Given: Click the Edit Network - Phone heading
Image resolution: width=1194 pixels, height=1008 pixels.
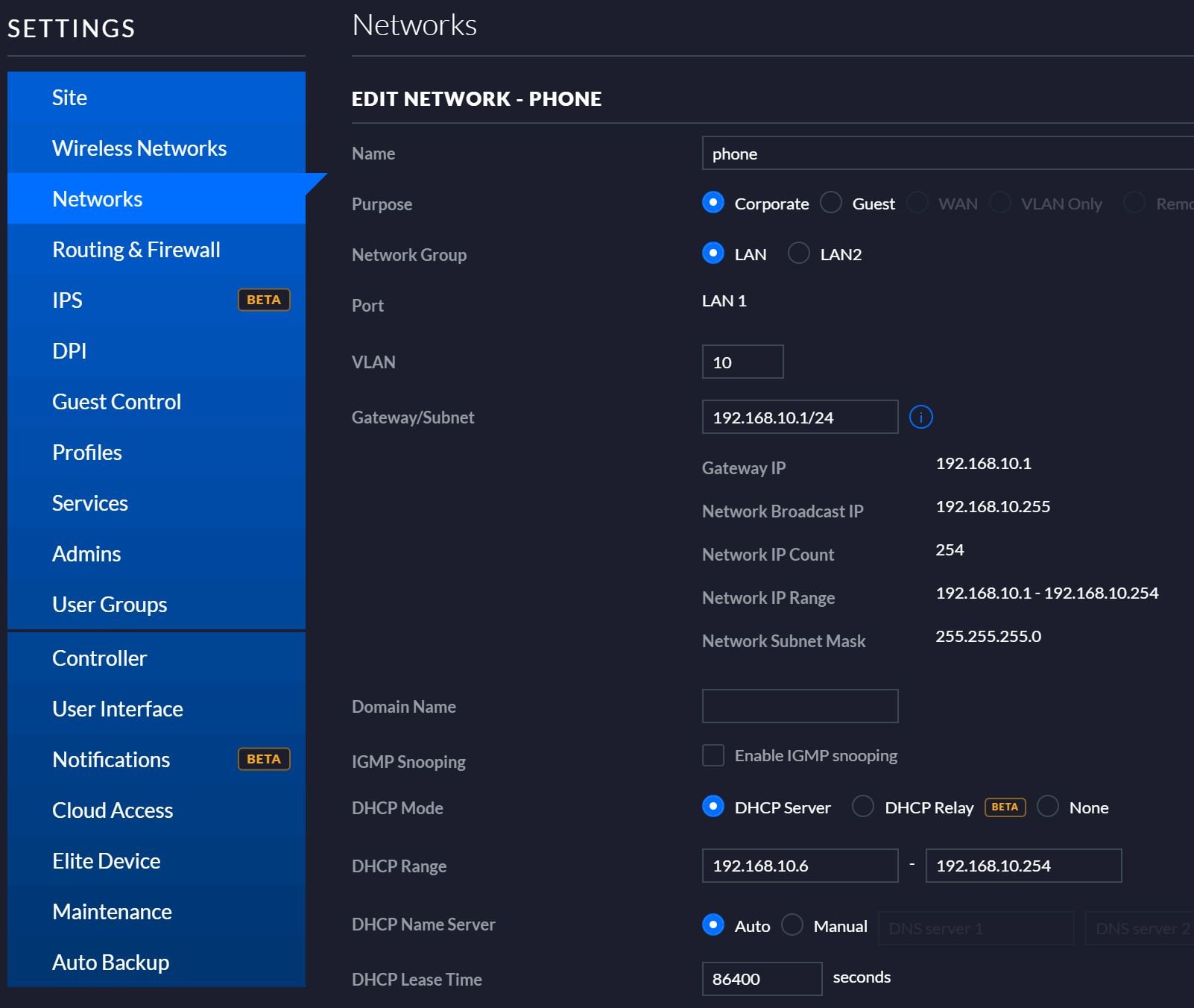Looking at the screenshot, I should 476,98.
